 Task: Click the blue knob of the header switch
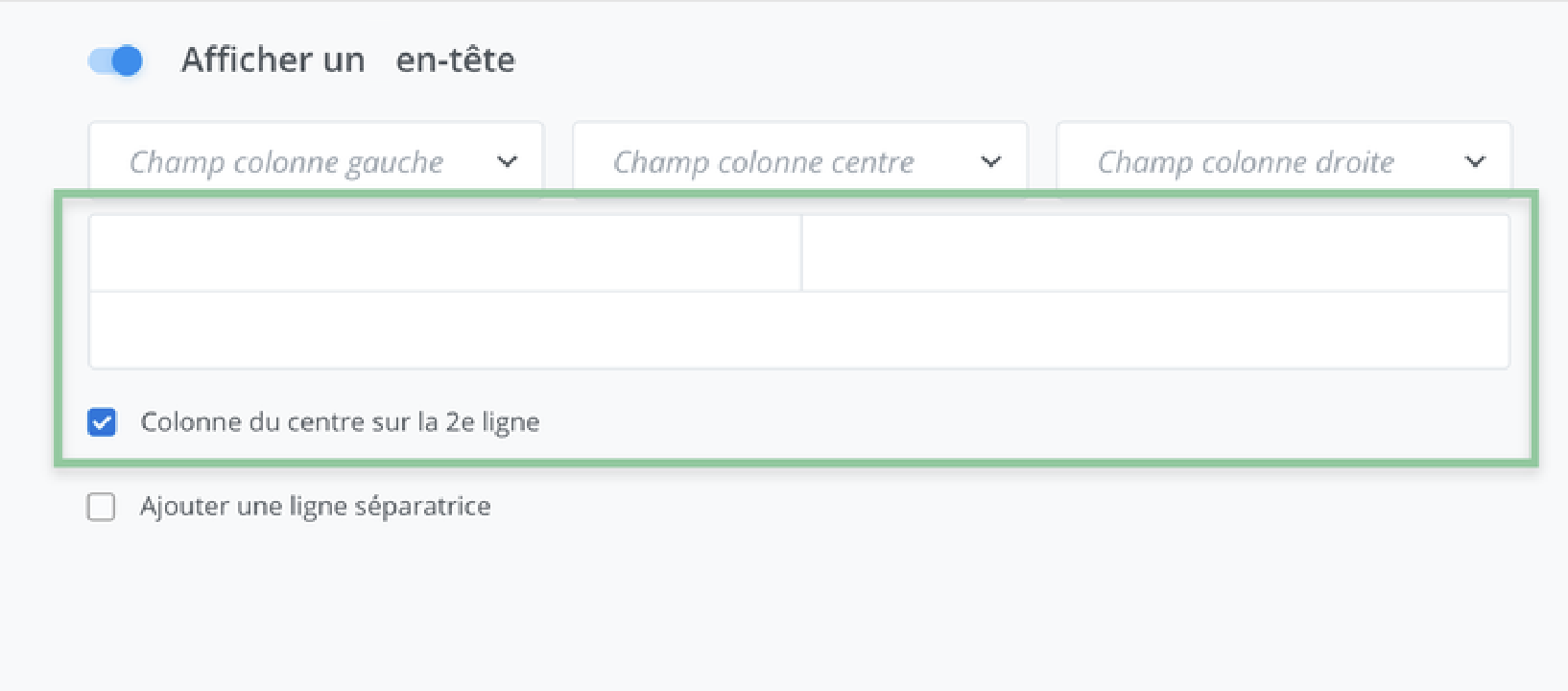click(127, 61)
